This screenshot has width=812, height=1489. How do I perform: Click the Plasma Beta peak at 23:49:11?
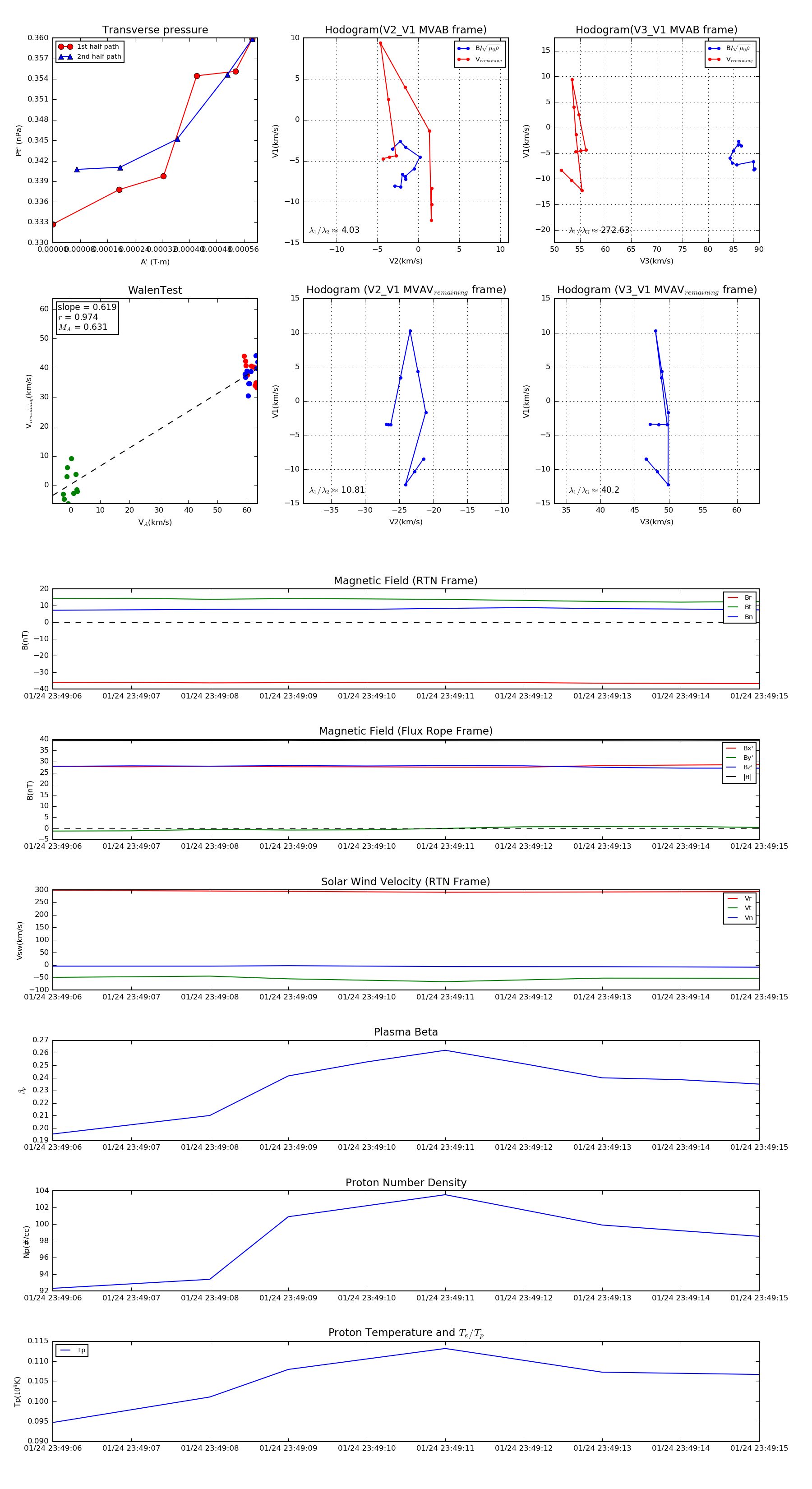[445, 1050]
